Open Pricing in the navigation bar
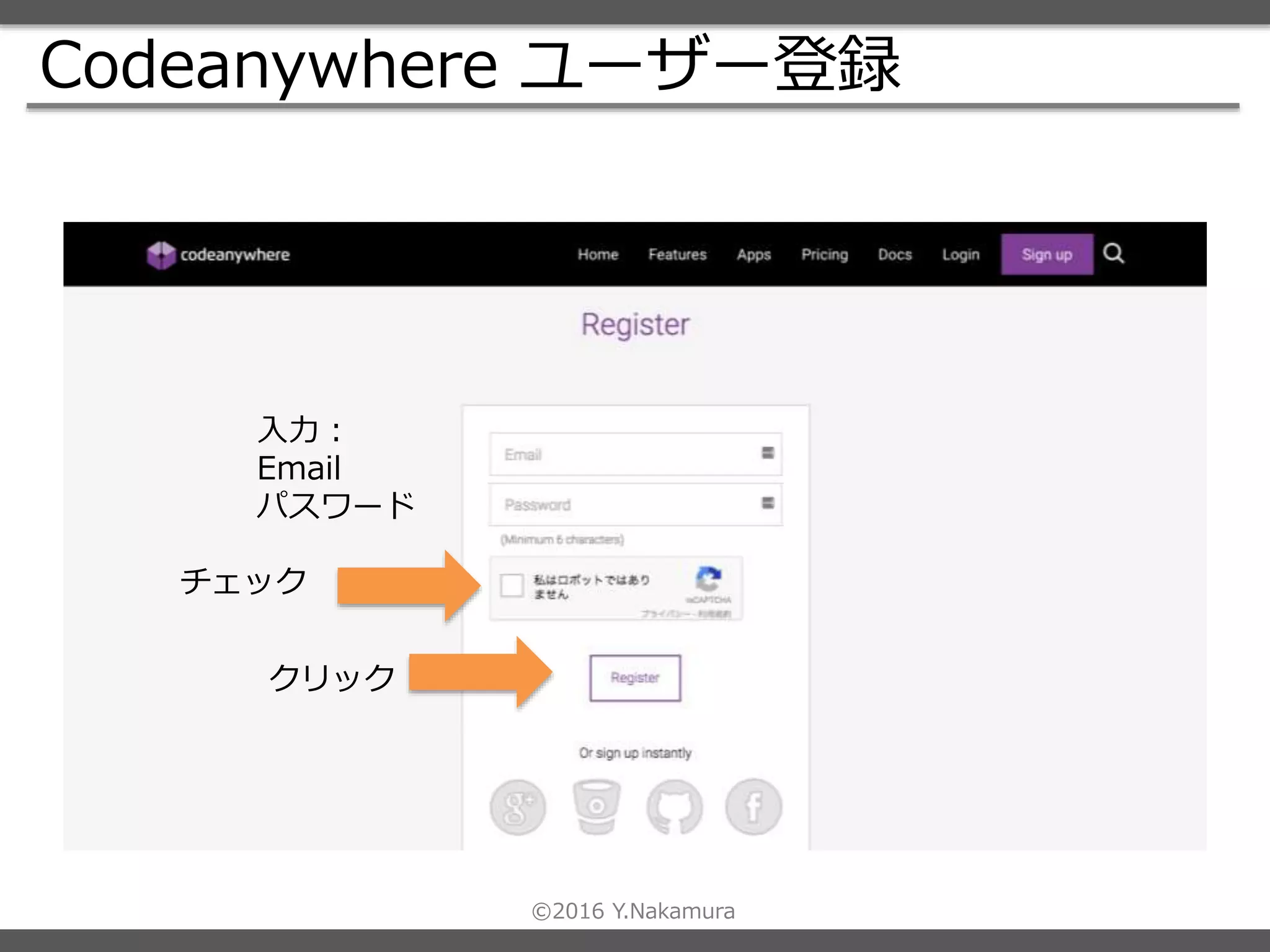Viewport: 1270px width, 952px height. 824,255
